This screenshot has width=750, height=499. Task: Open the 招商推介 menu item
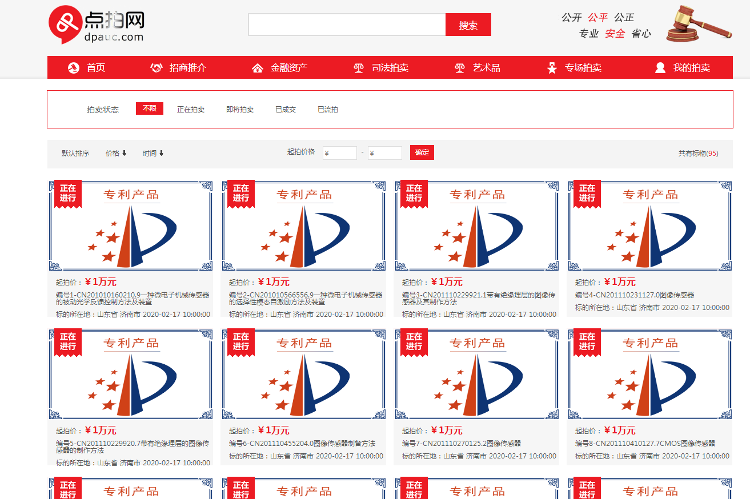pyautogui.click(x=188, y=68)
